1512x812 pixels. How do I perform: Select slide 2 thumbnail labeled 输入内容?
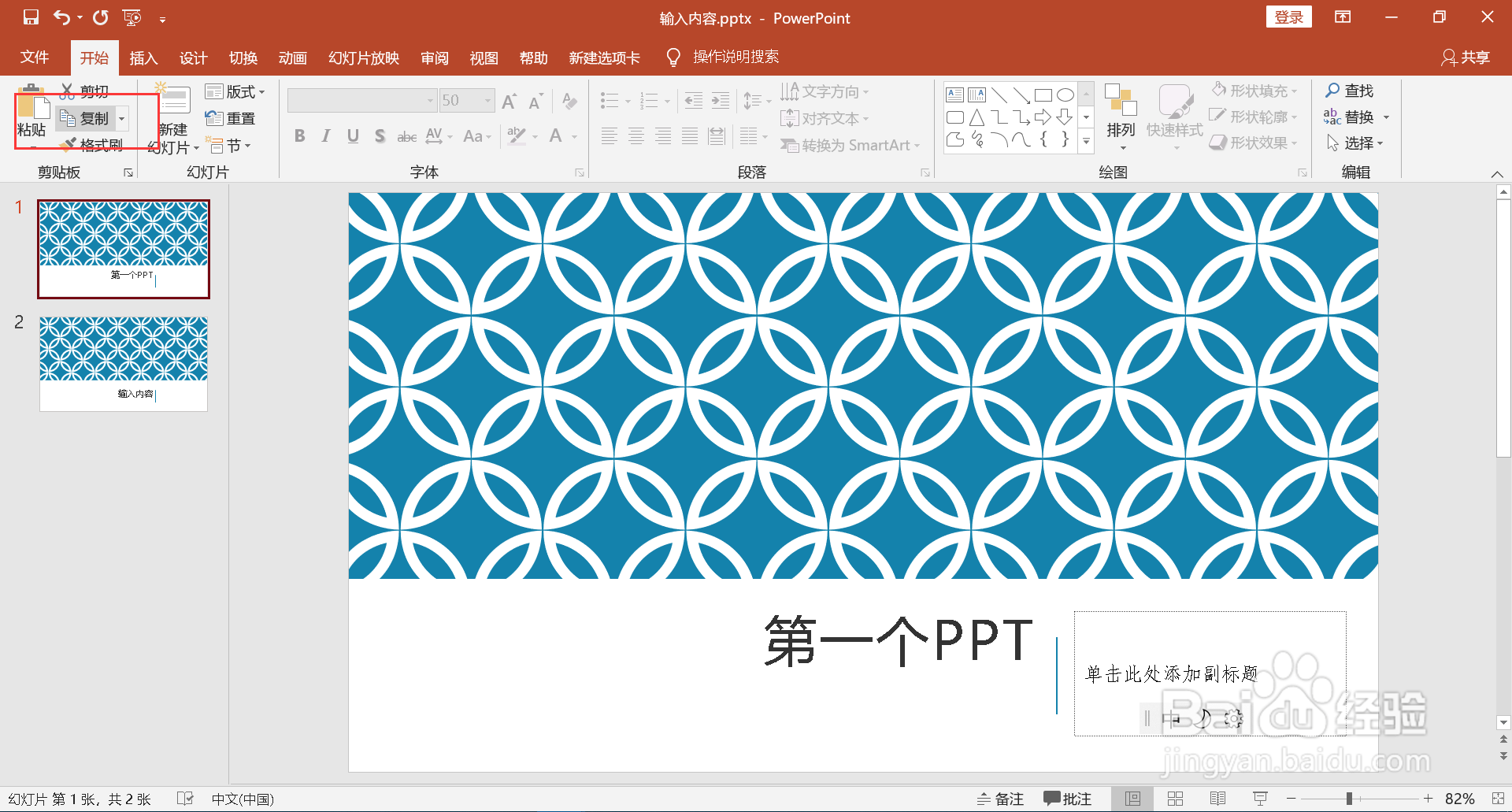(x=124, y=364)
